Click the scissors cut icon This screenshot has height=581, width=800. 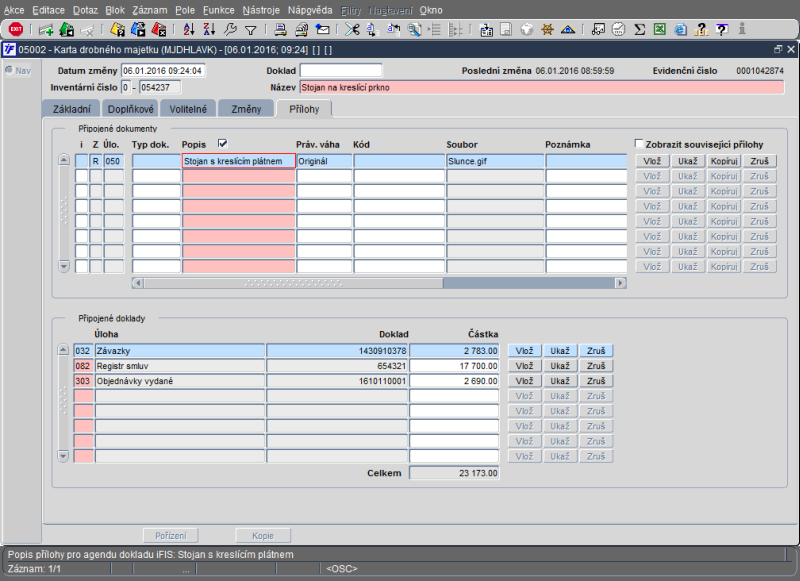pyautogui.click(x=352, y=30)
